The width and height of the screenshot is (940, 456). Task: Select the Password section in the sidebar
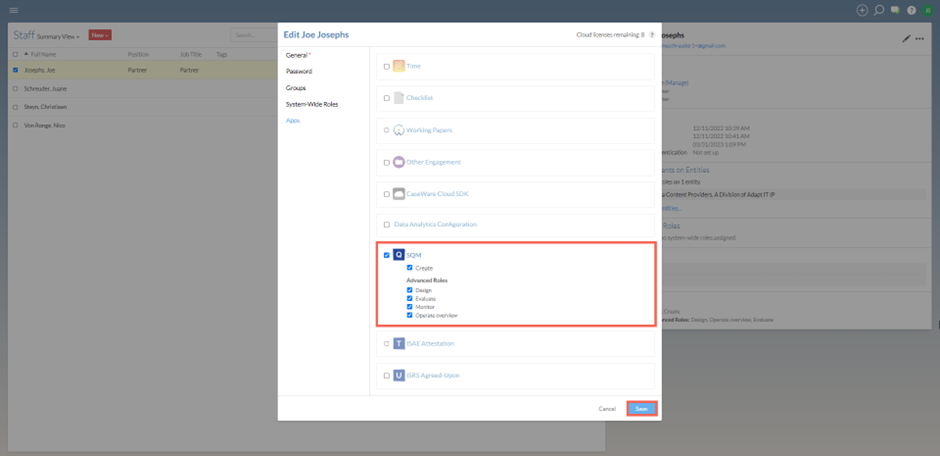(299, 72)
